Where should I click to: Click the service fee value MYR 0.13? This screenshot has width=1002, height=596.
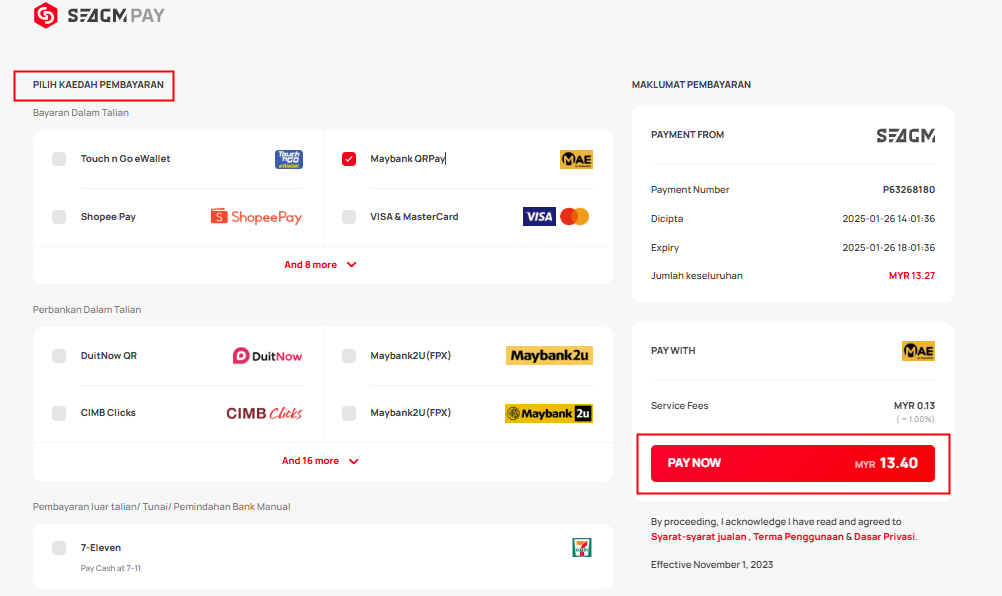[914, 406]
